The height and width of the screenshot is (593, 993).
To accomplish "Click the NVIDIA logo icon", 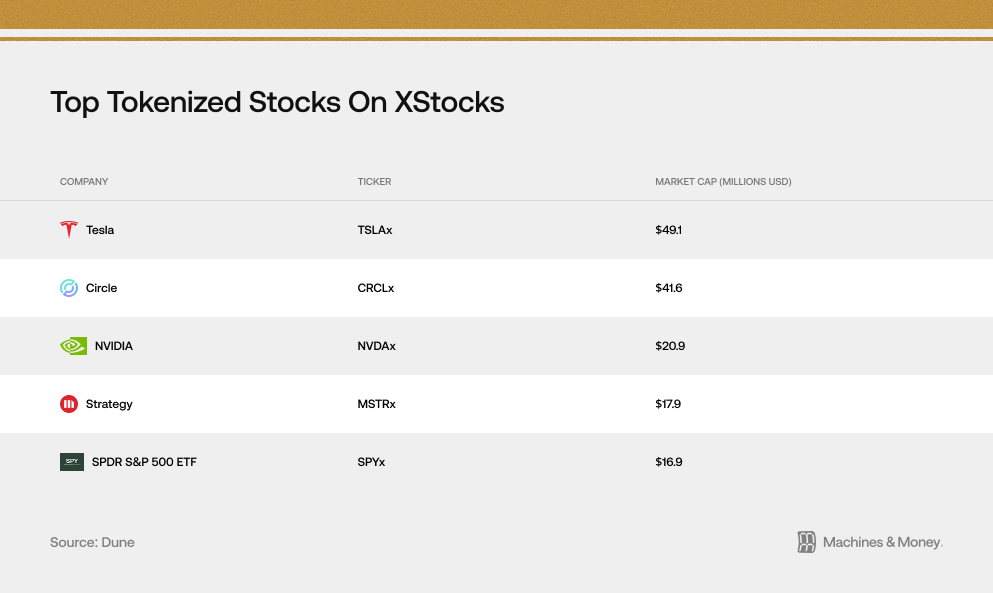I will coord(73,346).
